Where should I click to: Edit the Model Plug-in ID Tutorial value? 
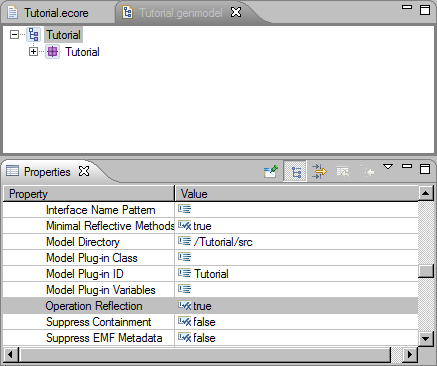point(211,274)
